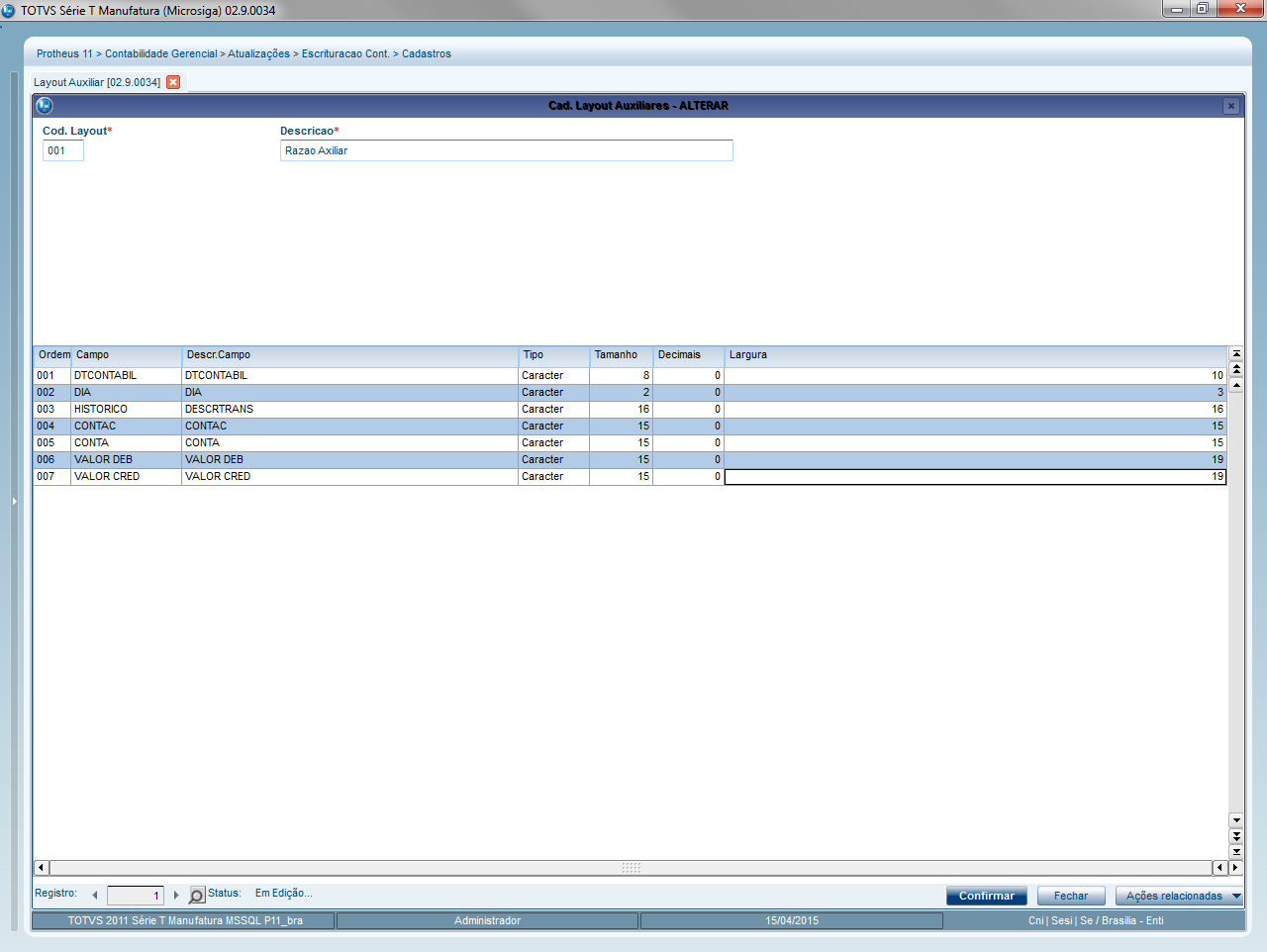Click Largura value 10 in DTCONTABIL row
Screen dimensions: 1267x952
coord(976,376)
